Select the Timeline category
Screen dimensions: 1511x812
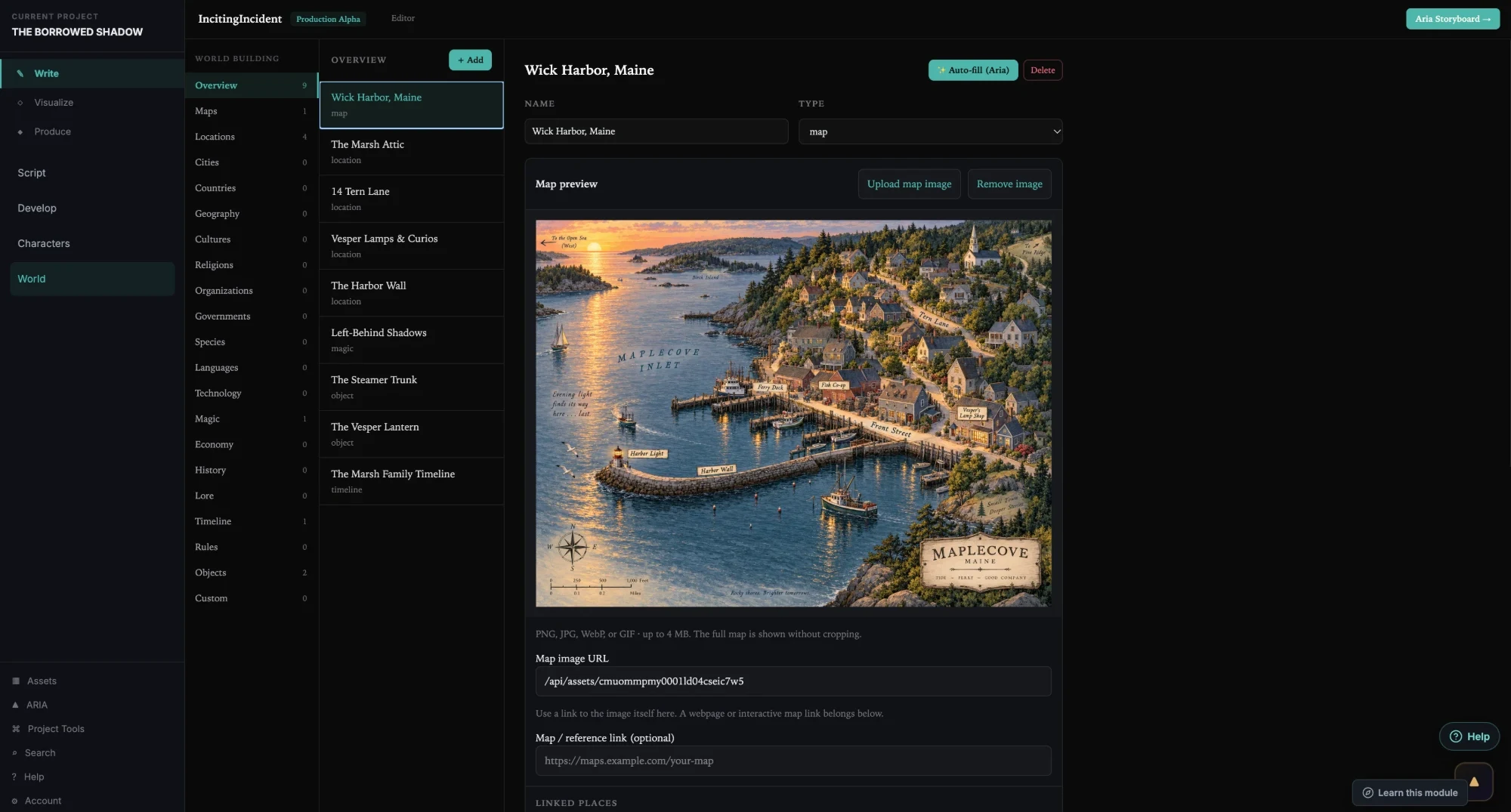tap(252, 521)
